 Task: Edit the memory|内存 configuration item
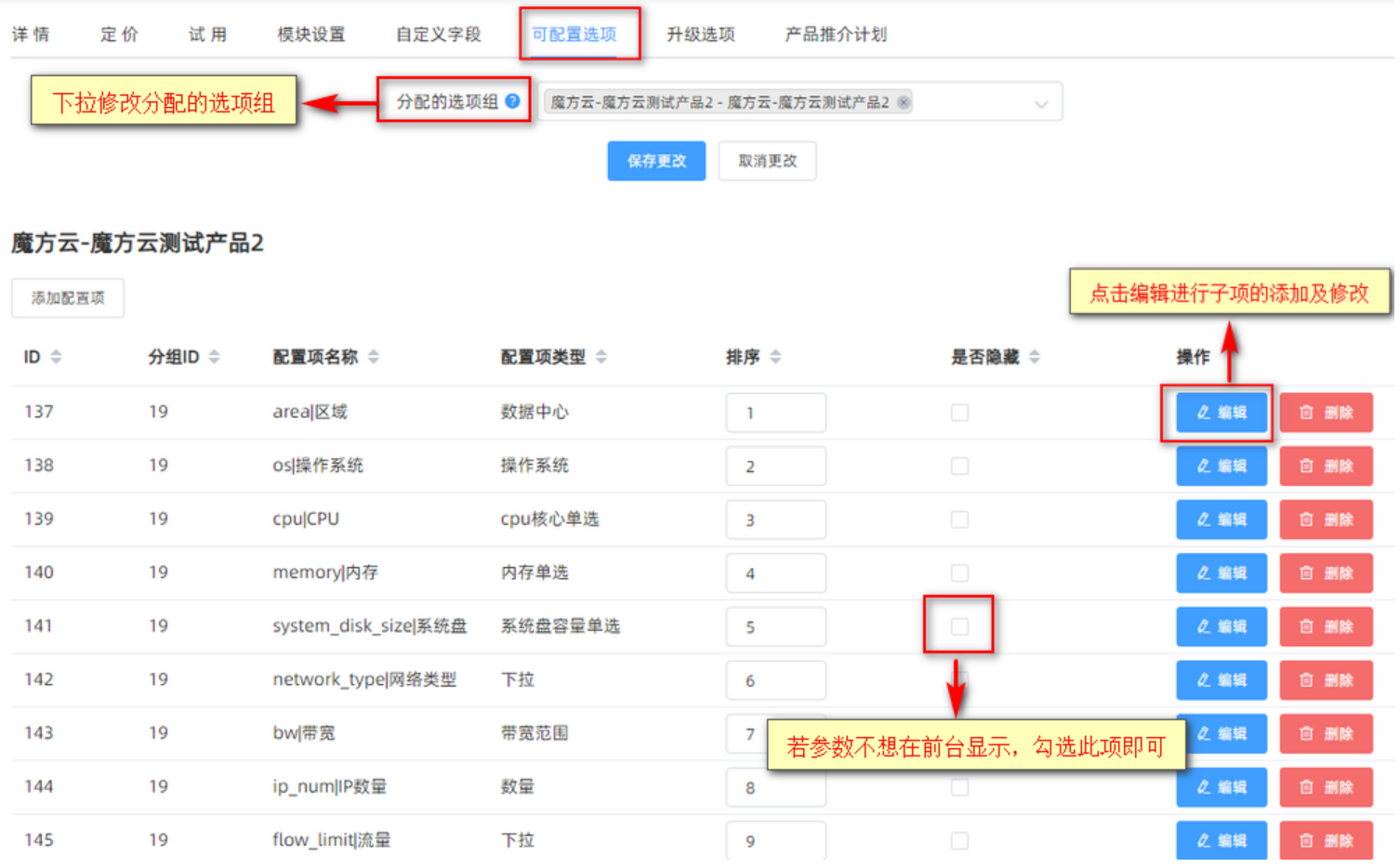(1222, 573)
